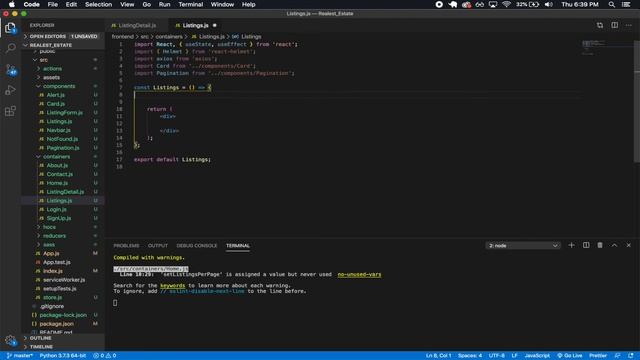Kill terminal with trash icon

pos(600,245)
